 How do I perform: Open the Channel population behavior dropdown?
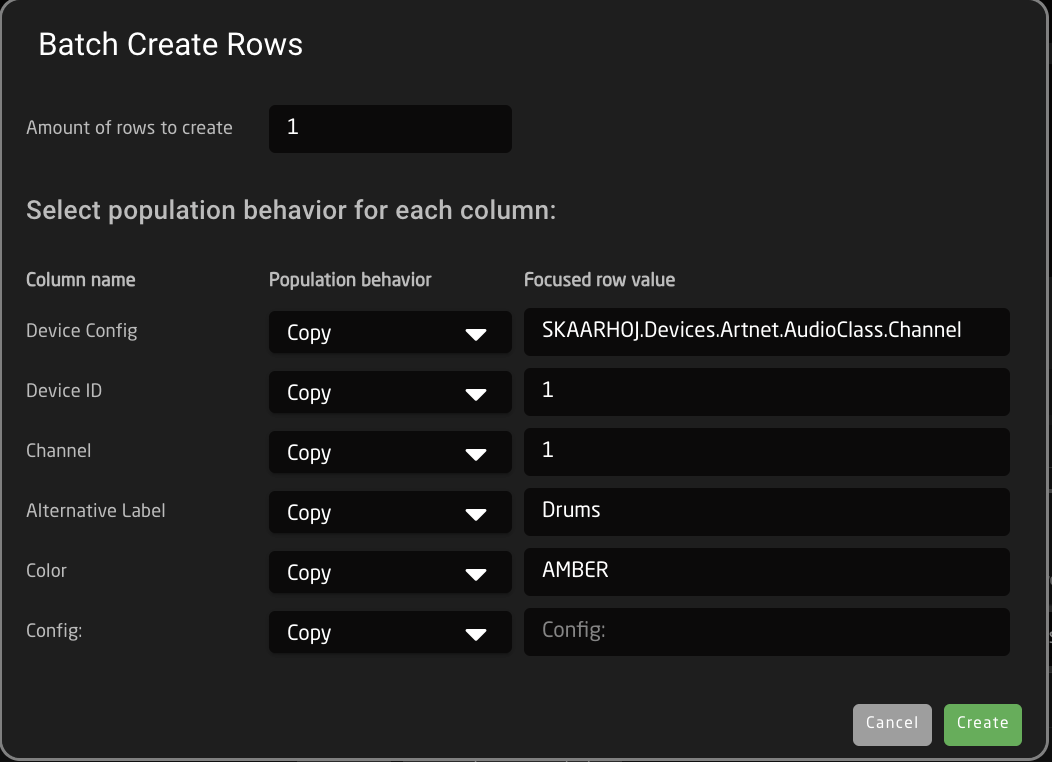[x=390, y=452]
